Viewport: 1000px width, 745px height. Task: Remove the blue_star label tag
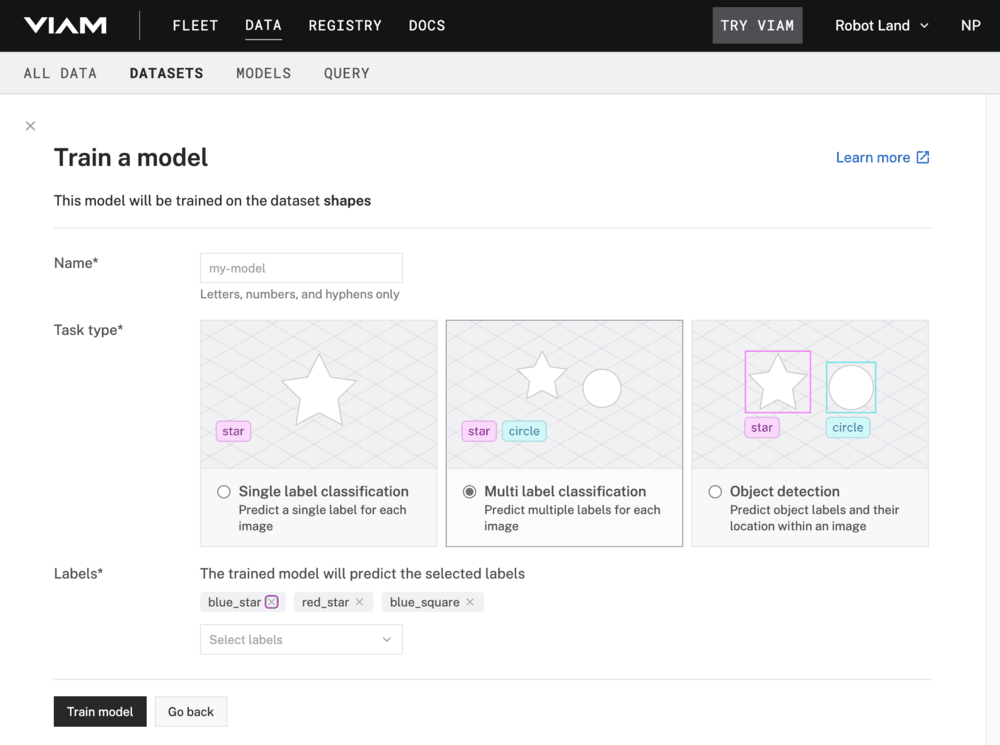272,602
